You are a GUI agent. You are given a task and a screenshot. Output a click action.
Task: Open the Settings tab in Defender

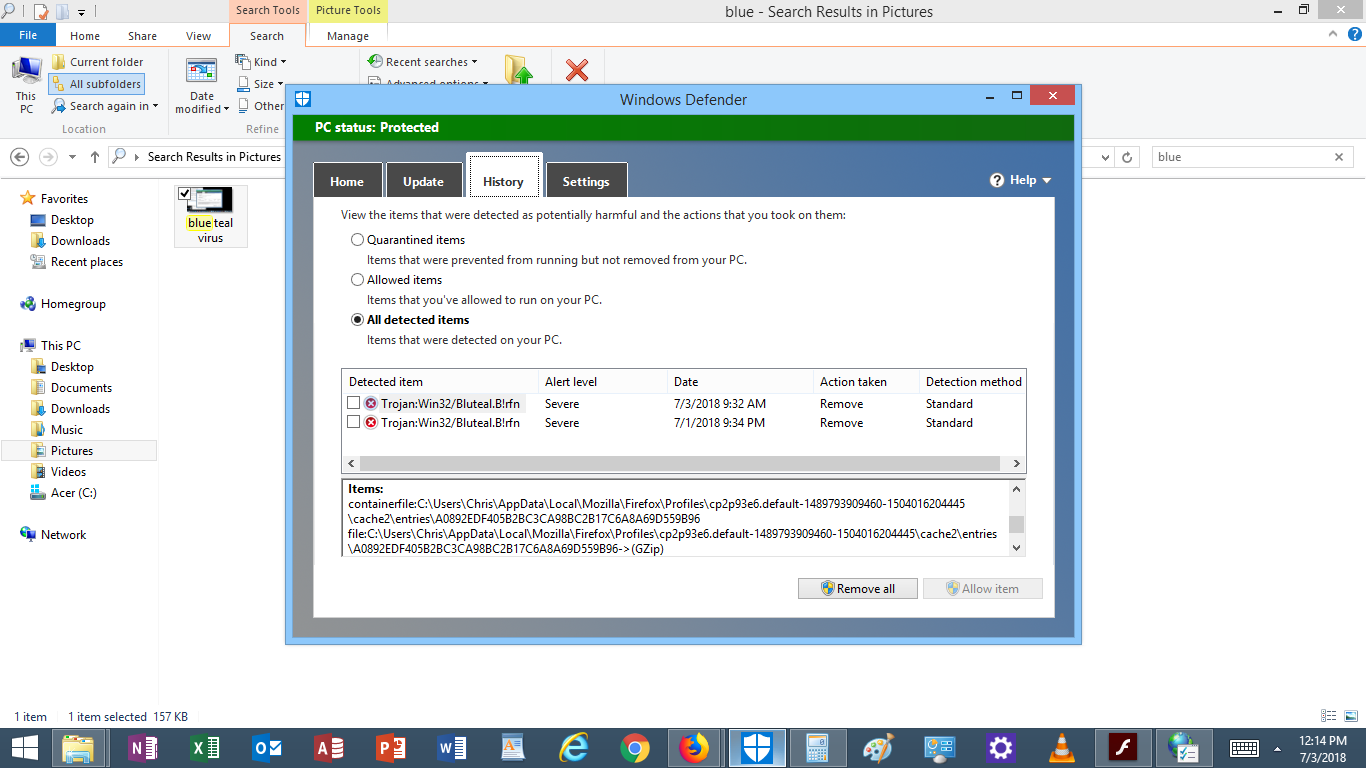[586, 181]
